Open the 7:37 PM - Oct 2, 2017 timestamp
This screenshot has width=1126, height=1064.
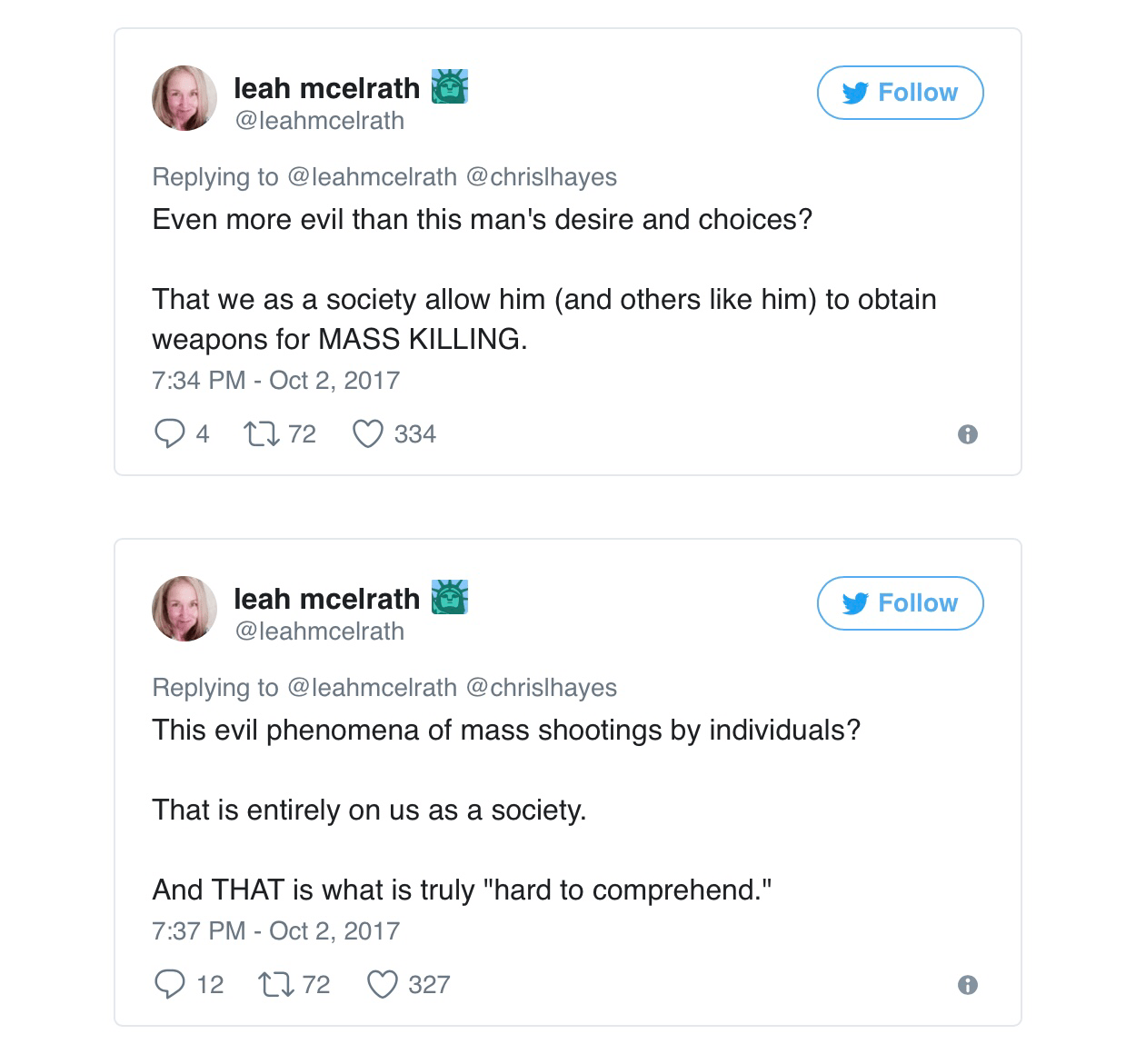point(275,930)
